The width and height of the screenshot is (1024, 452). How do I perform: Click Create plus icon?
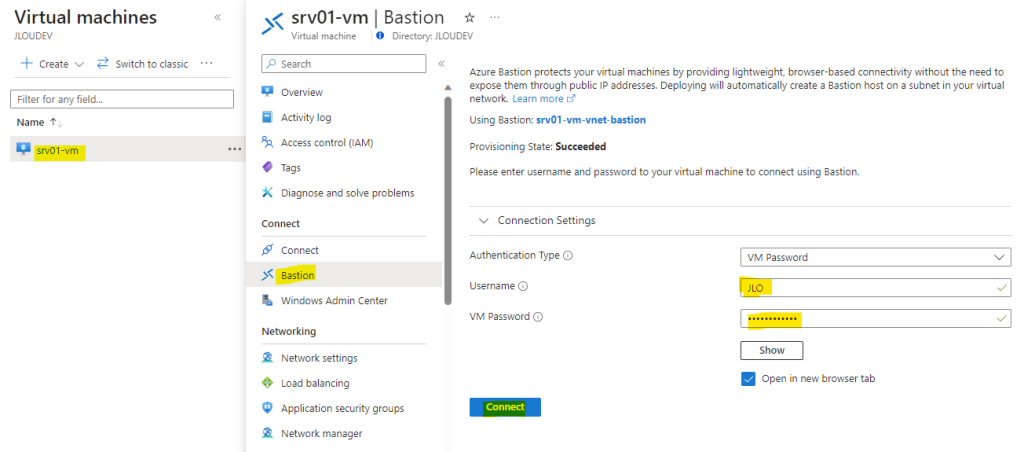27,63
